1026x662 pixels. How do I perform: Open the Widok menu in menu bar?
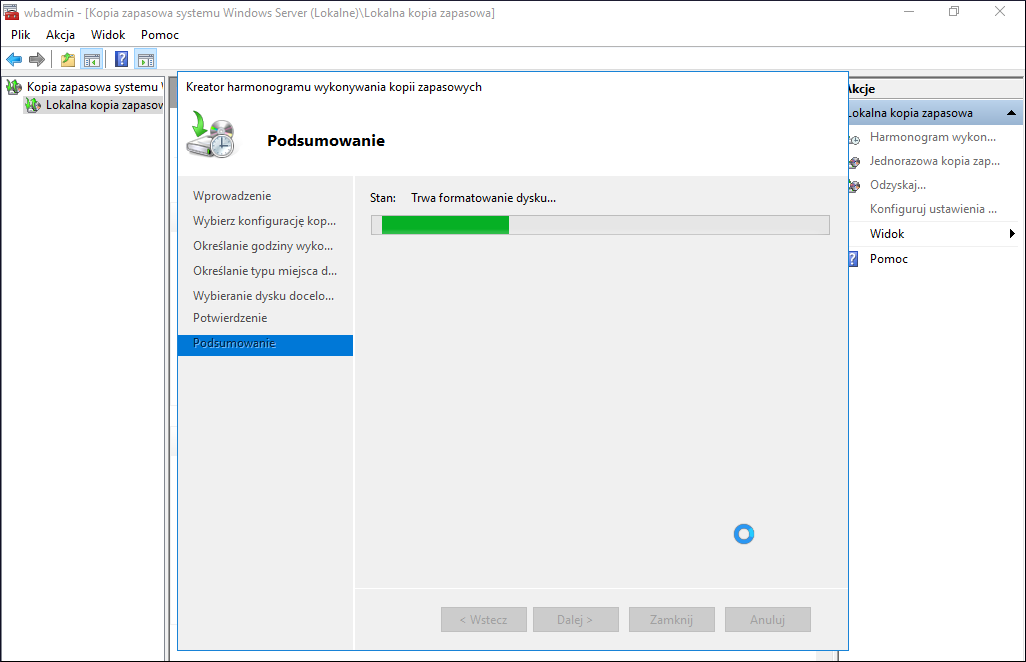[108, 35]
